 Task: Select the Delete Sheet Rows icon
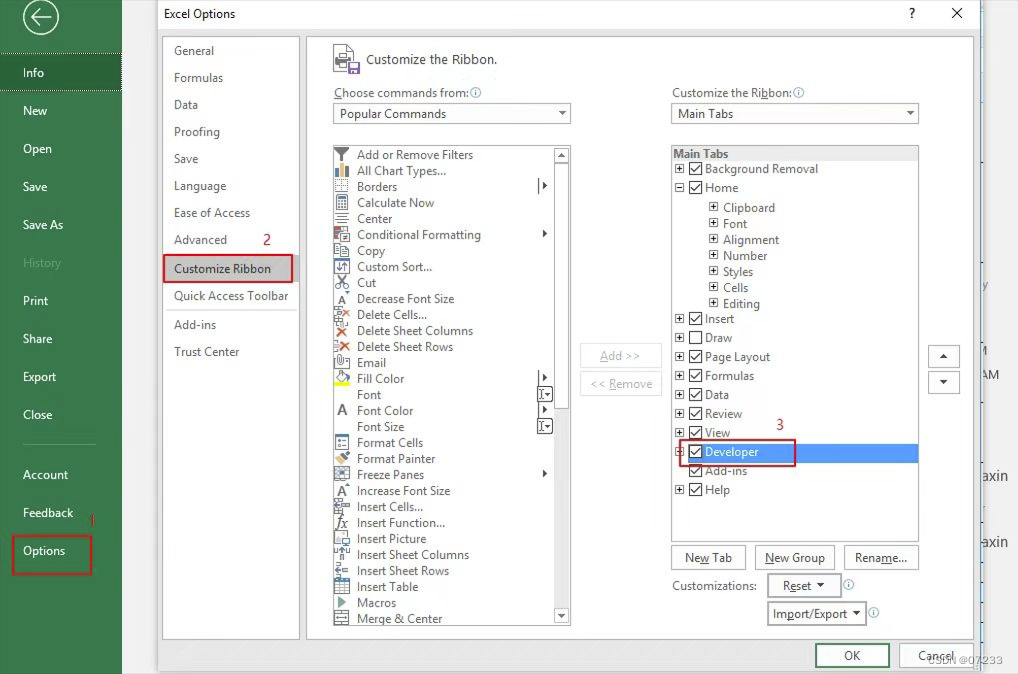[341, 347]
